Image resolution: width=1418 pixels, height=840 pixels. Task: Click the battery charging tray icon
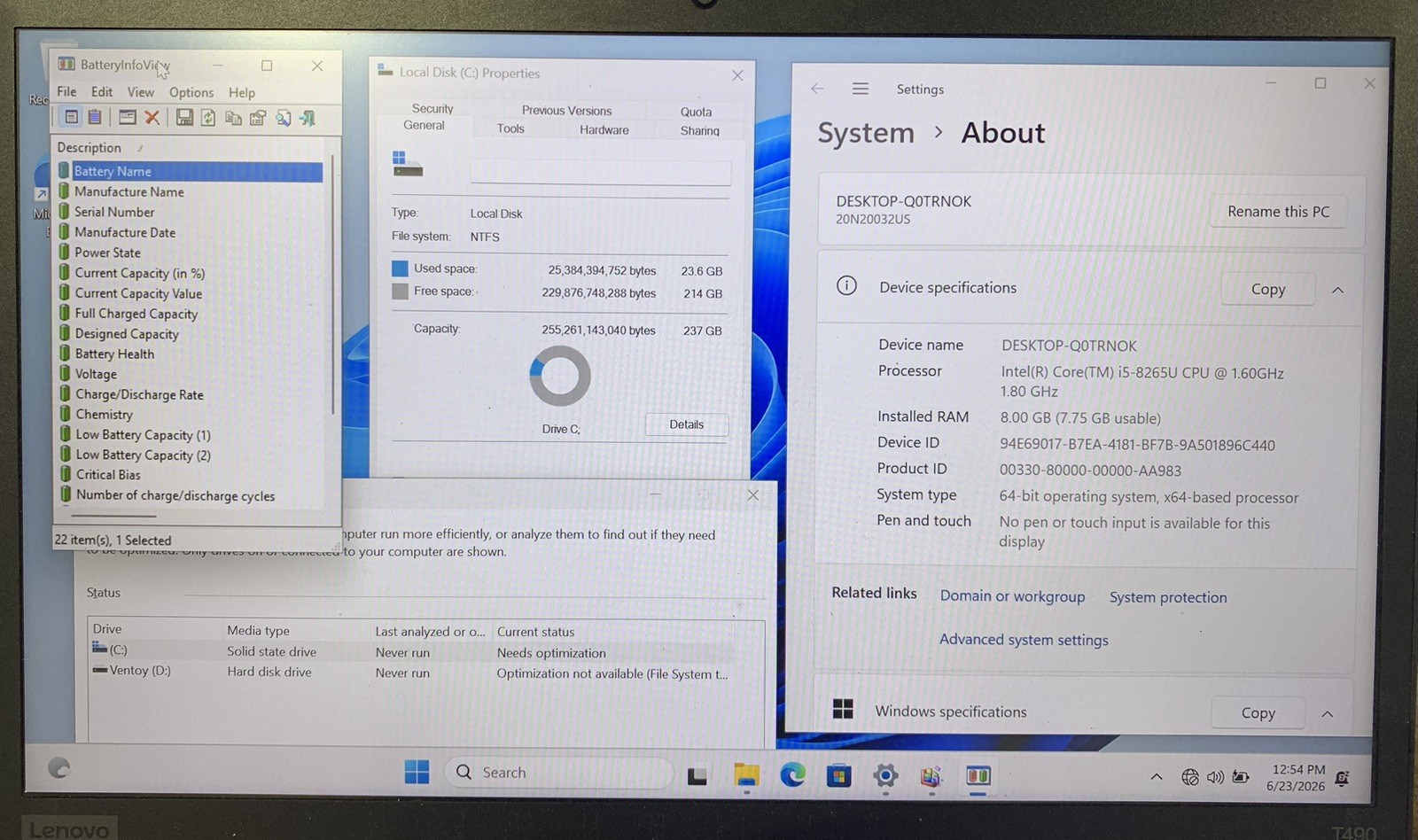click(x=1241, y=777)
